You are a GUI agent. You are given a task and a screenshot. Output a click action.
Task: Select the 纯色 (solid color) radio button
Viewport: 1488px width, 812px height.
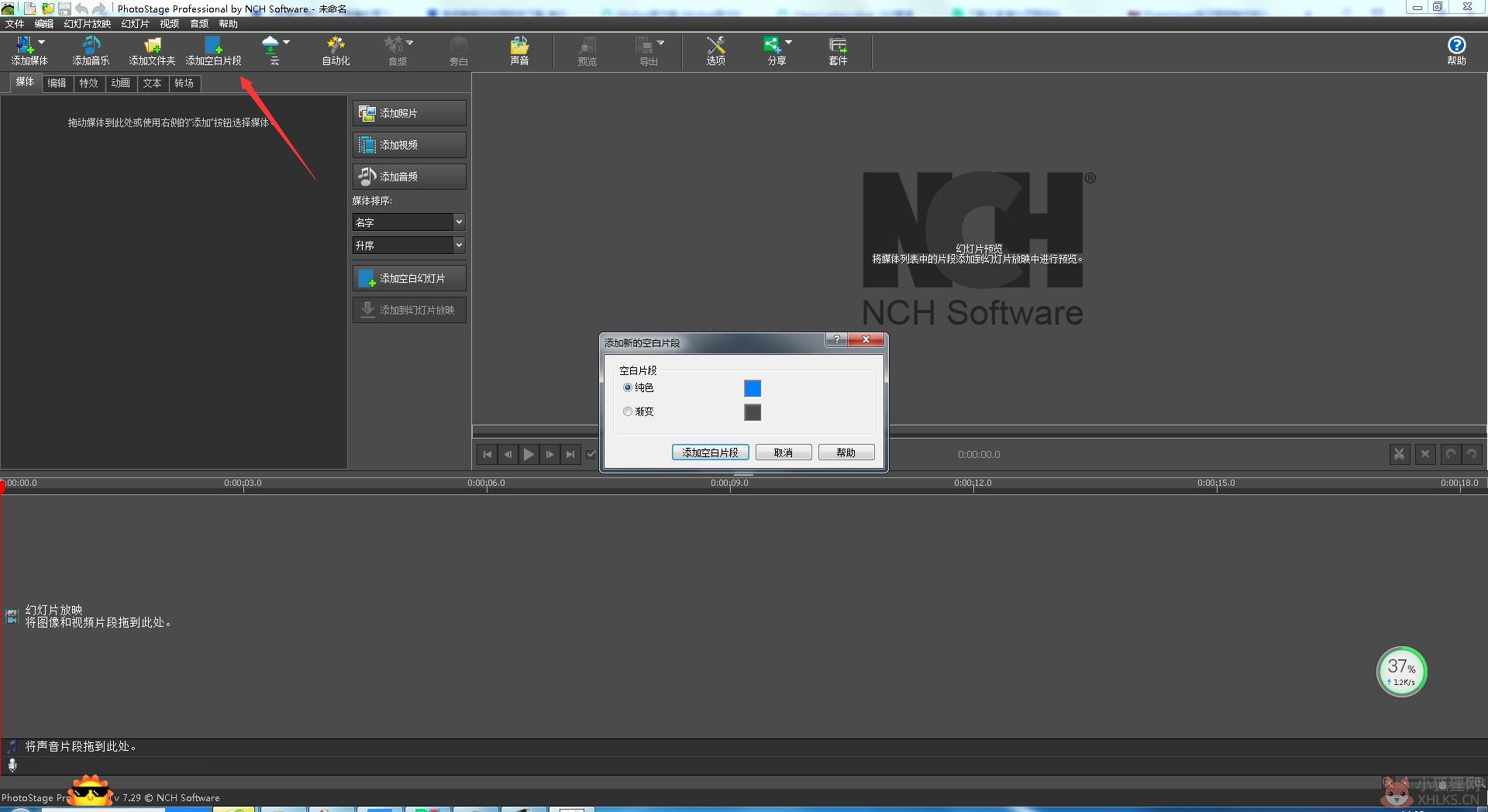tap(628, 387)
